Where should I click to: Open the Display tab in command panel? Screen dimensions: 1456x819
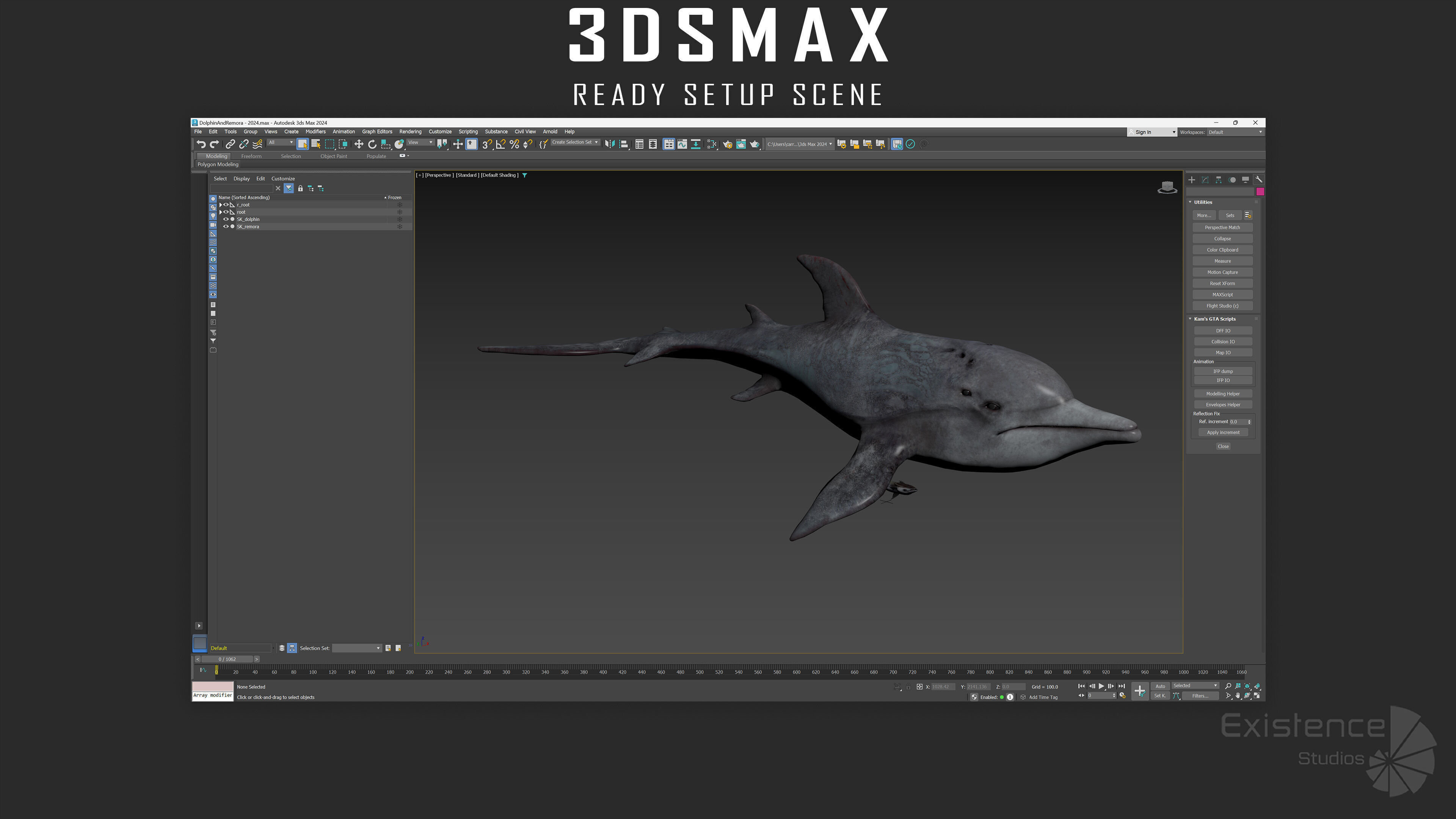click(1245, 180)
